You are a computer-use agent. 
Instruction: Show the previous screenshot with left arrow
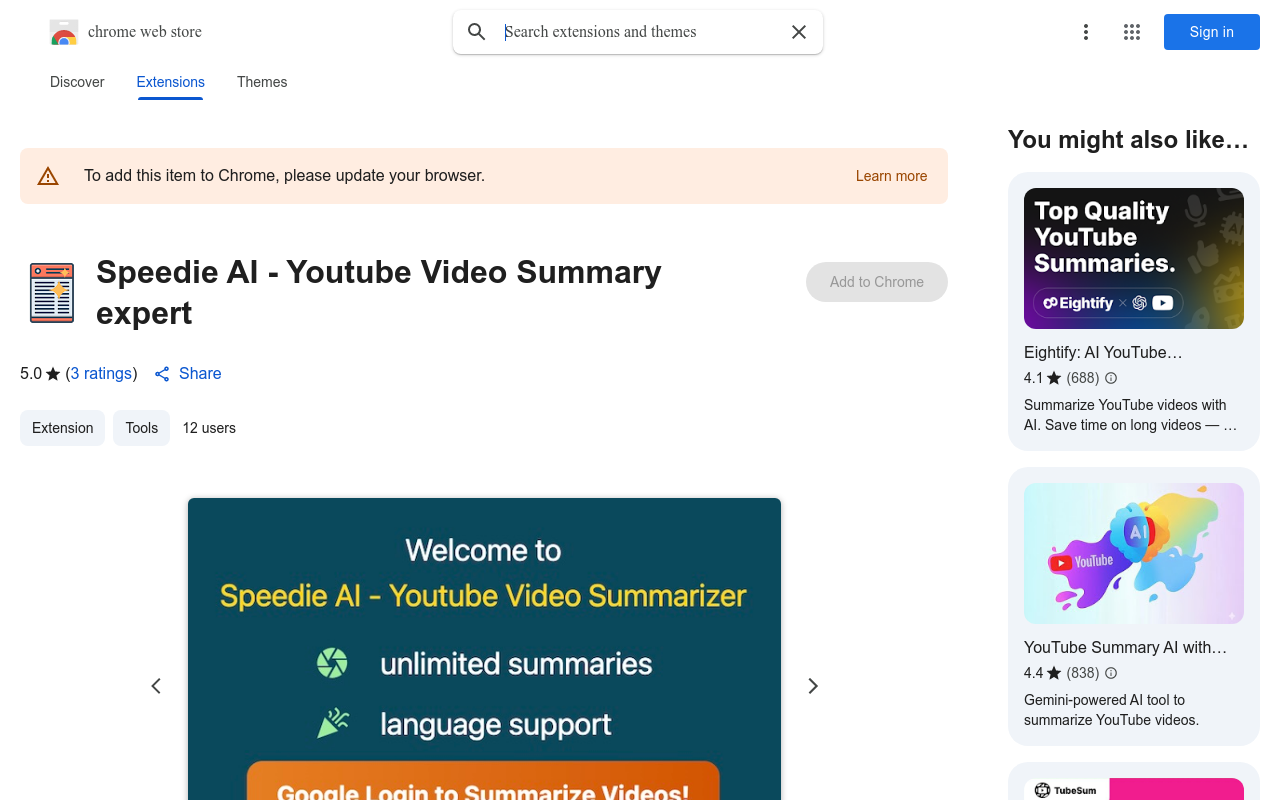click(x=156, y=686)
